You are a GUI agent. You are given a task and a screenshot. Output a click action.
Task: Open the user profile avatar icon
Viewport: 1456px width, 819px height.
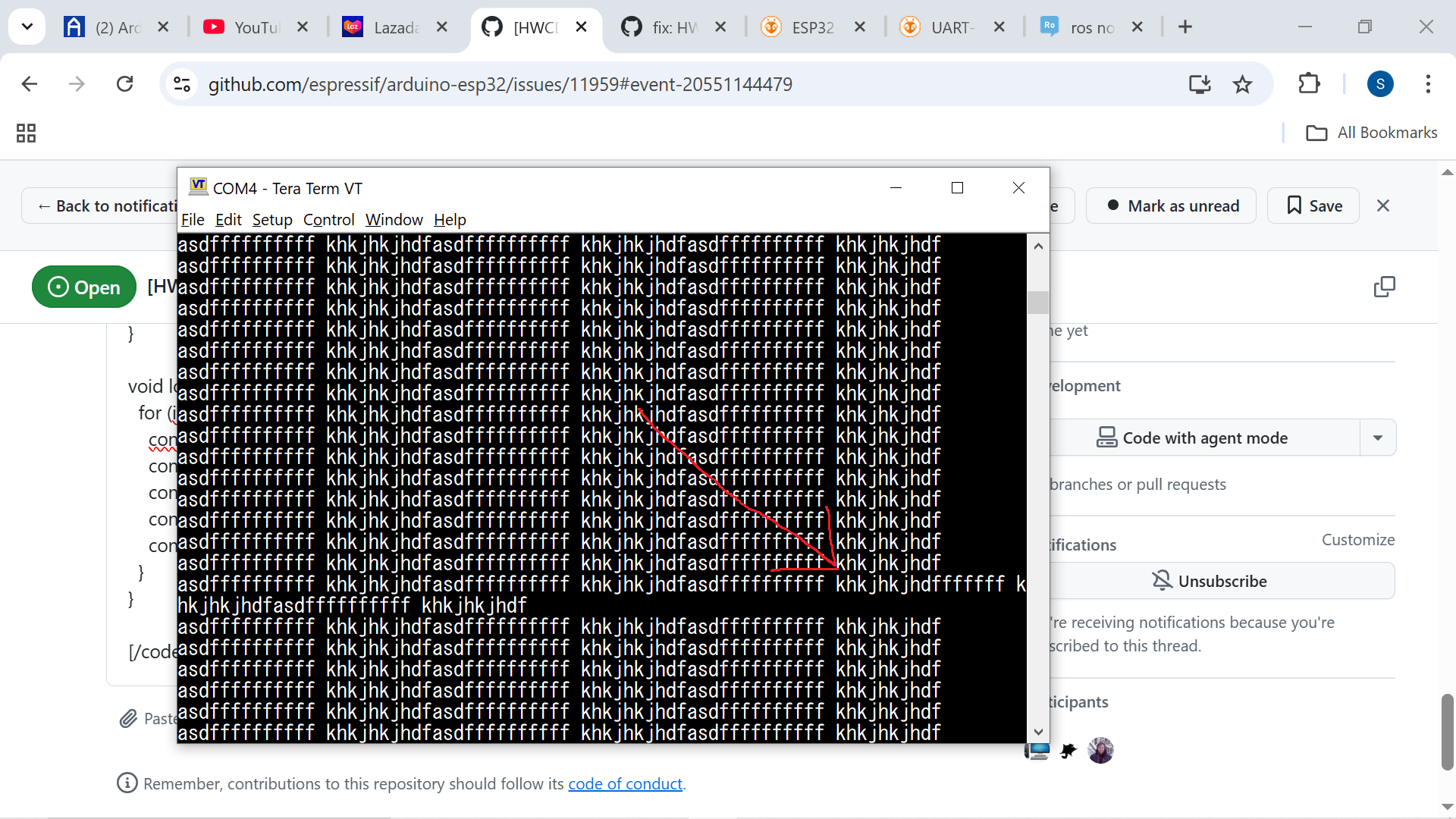click(x=1379, y=84)
